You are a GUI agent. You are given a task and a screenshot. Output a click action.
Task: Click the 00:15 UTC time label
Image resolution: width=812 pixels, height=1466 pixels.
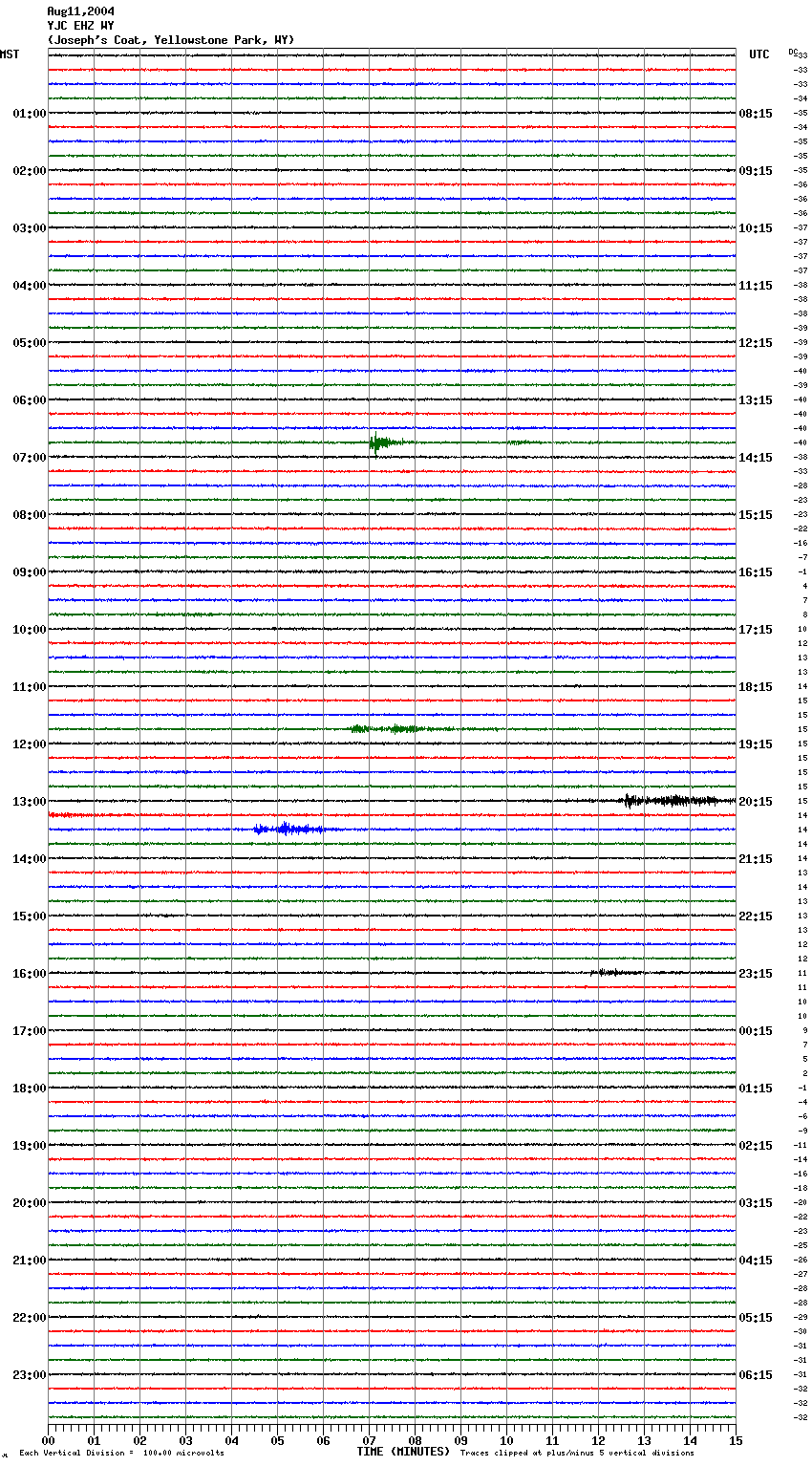pyautogui.click(x=756, y=1031)
